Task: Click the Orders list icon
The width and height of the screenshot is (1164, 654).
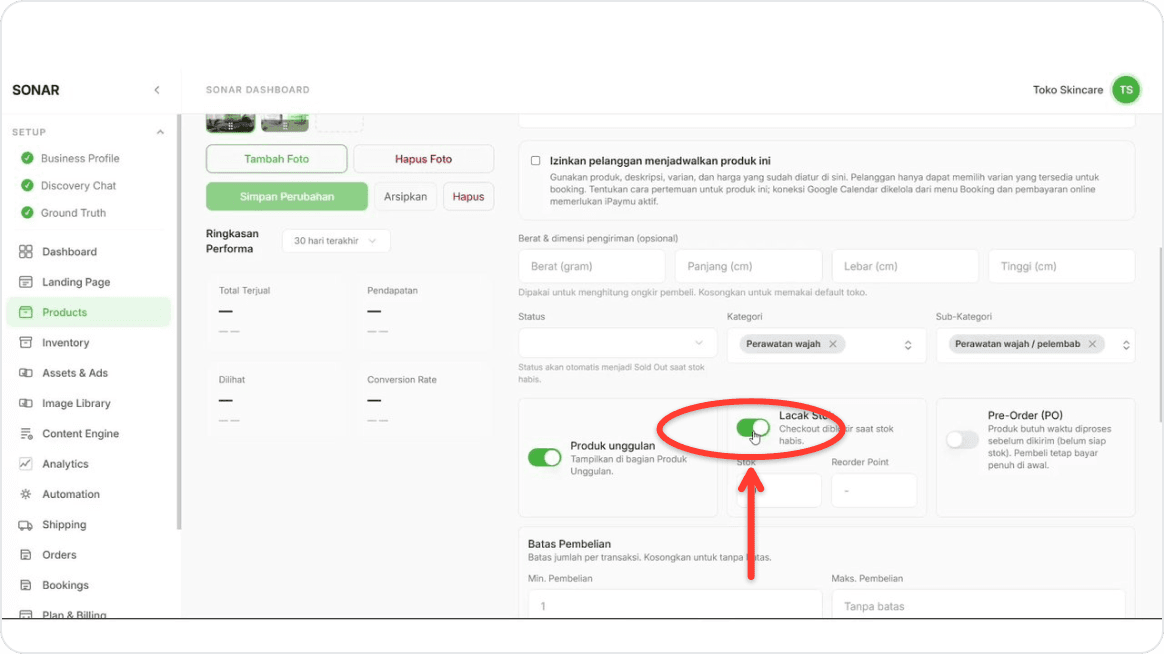Action: point(26,555)
